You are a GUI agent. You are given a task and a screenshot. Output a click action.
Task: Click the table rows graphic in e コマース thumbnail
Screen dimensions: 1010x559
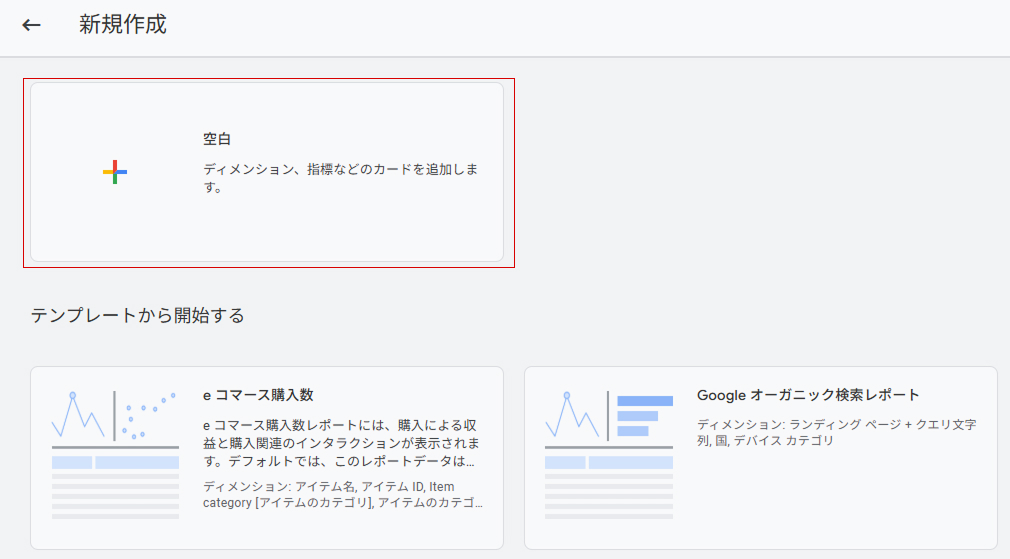[x=115, y=488]
